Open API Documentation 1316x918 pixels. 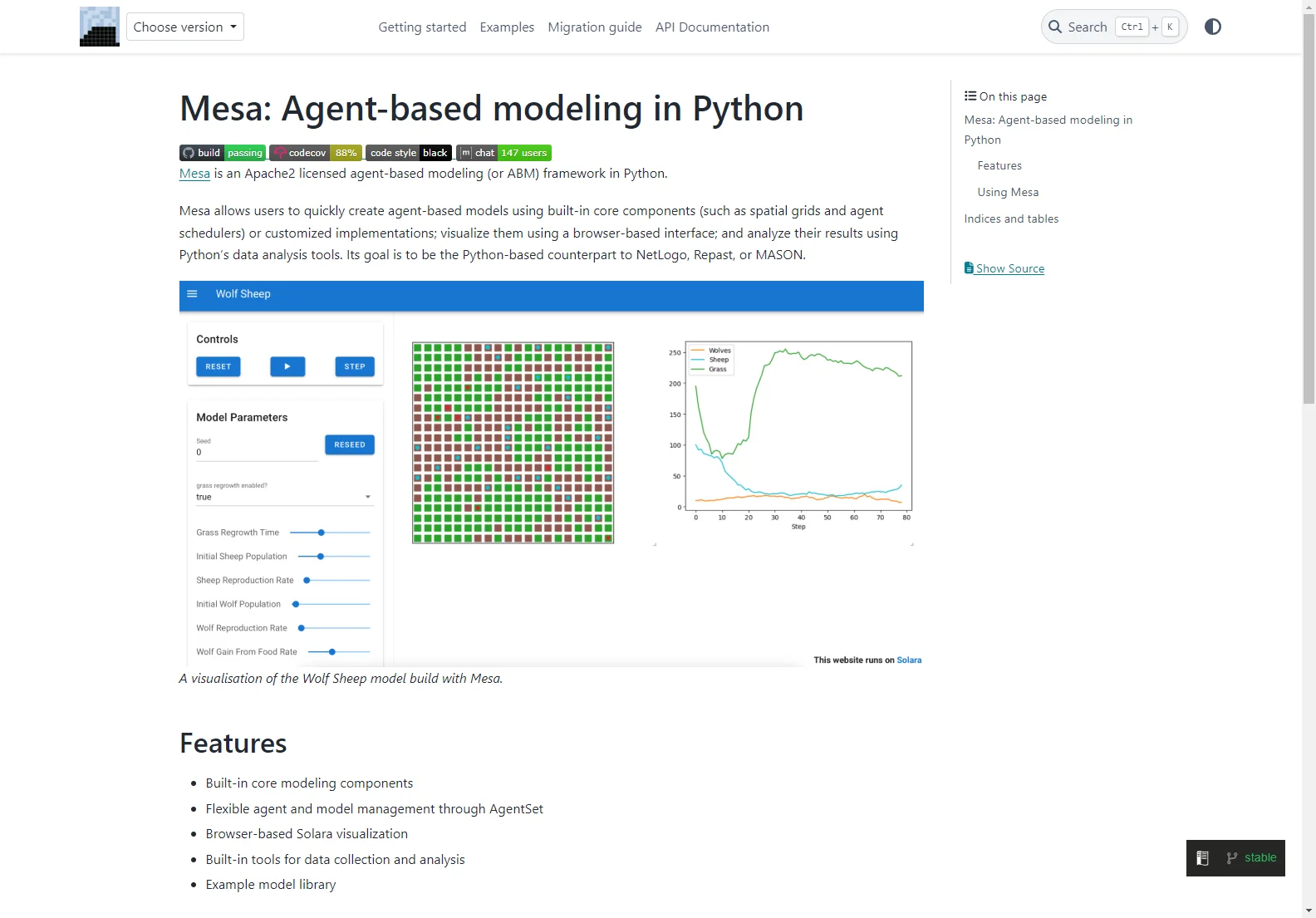pyautogui.click(x=712, y=27)
